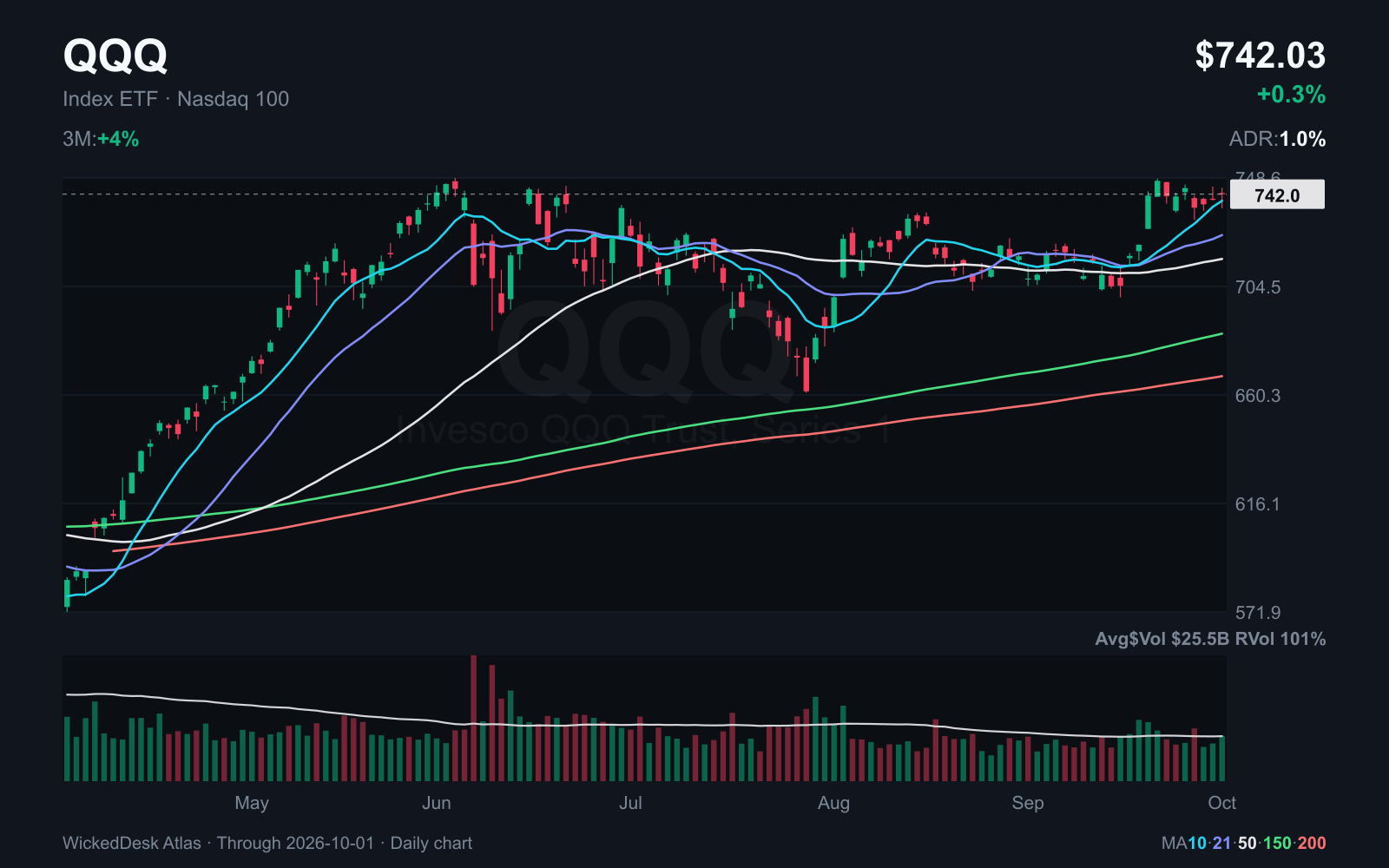Viewport: 1389px width, 868px height.
Task: Click the last green volume bar
Action: click(1222, 759)
